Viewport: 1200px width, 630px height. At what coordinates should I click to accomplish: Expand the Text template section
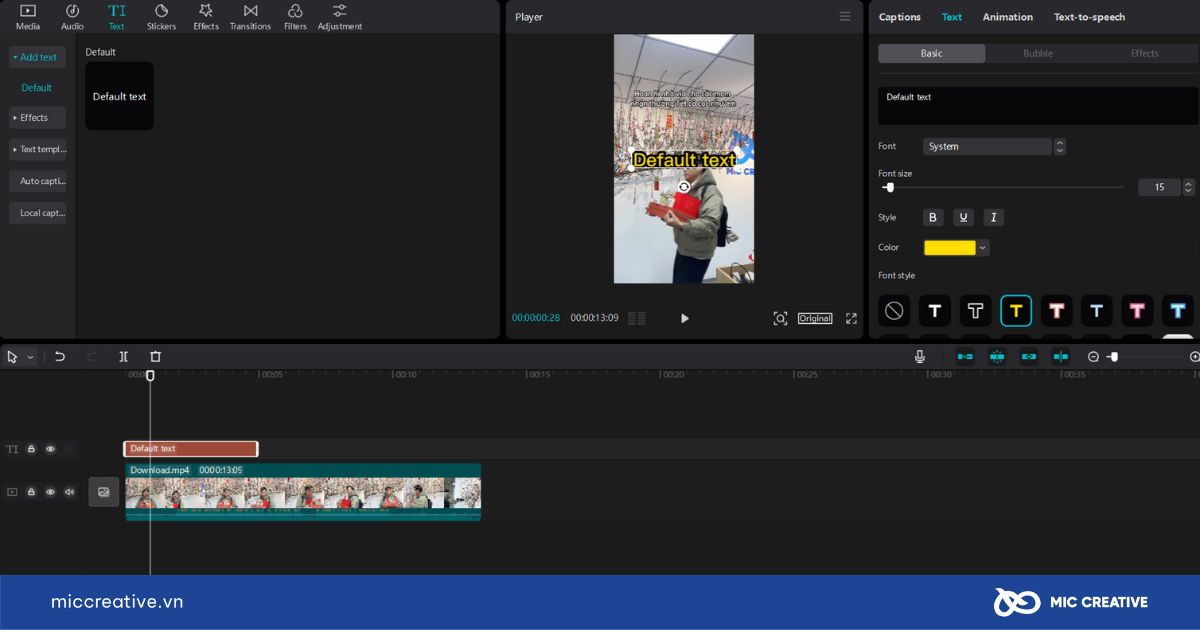coord(38,149)
